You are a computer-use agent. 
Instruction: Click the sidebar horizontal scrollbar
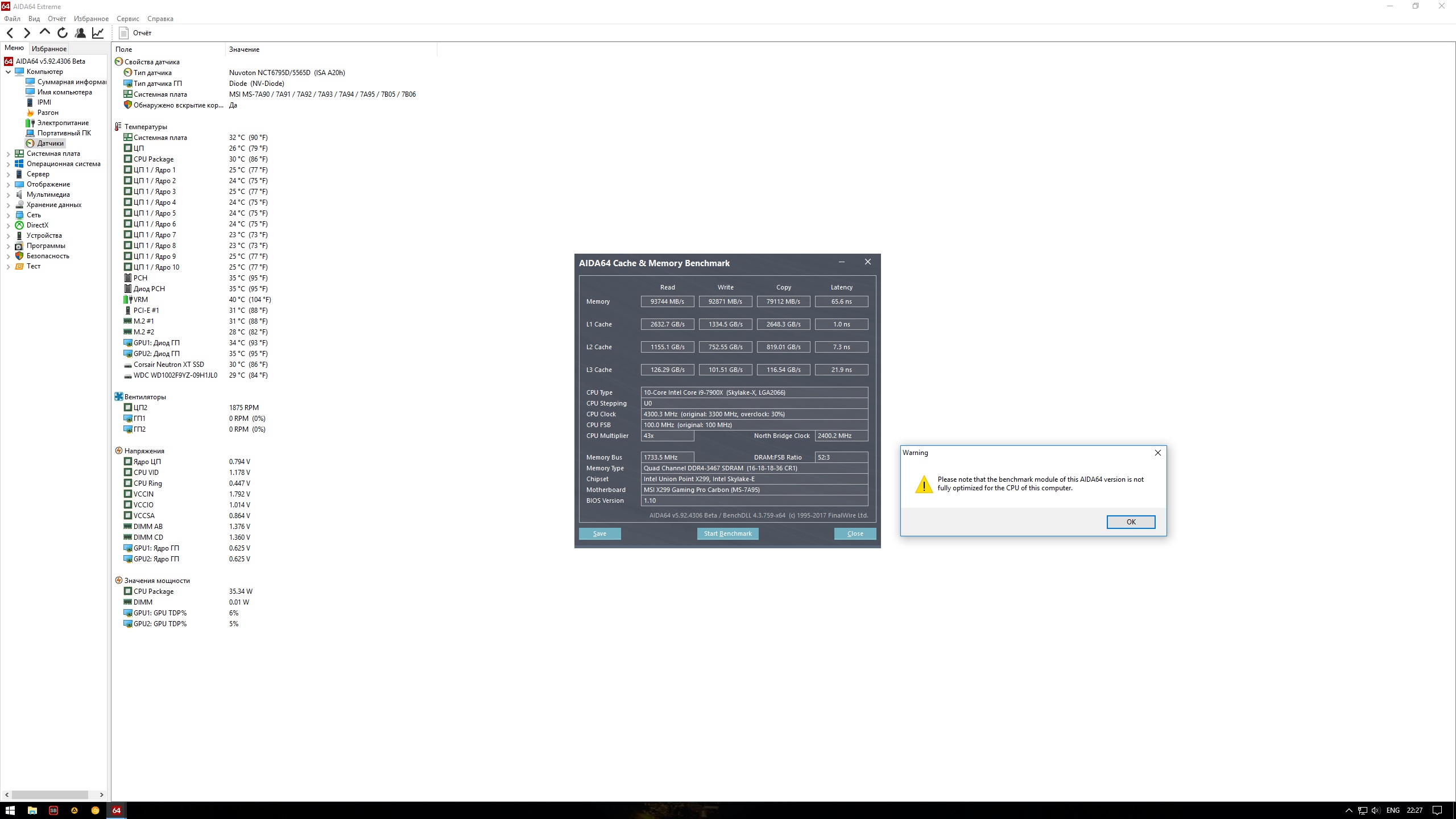pos(50,795)
